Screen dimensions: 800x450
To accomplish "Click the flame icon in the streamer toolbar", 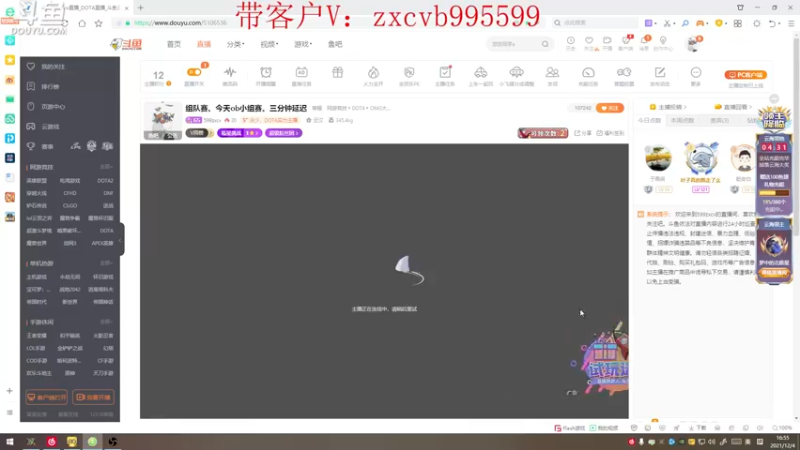I will pos(373,72).
